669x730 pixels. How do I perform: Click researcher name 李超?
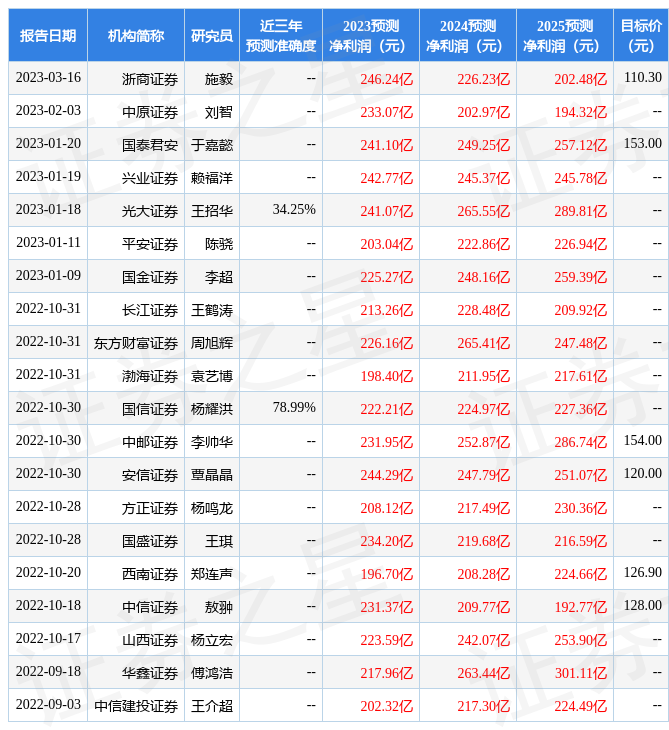[219, 277]
